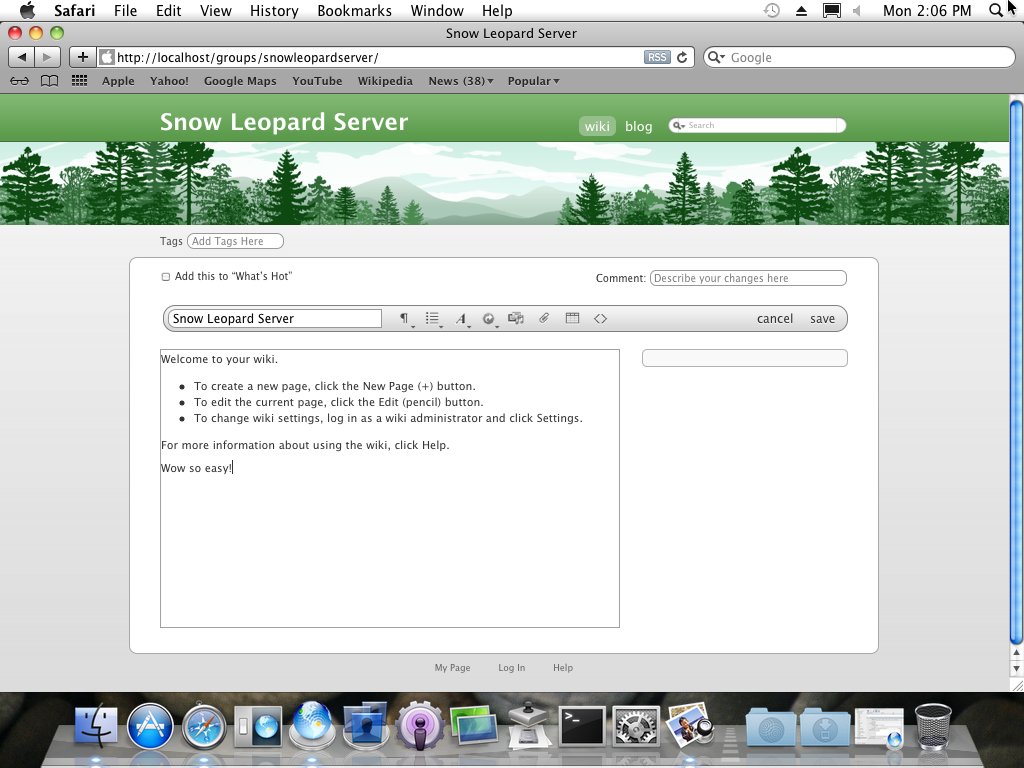Open Finder from the Dock

point(96,726)
